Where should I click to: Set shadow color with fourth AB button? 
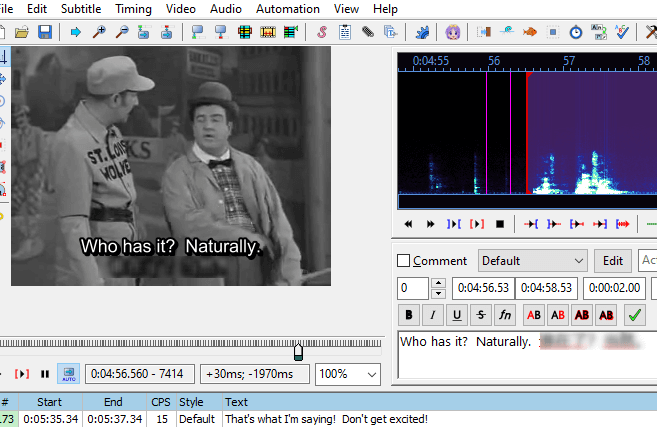pos(606,315)
